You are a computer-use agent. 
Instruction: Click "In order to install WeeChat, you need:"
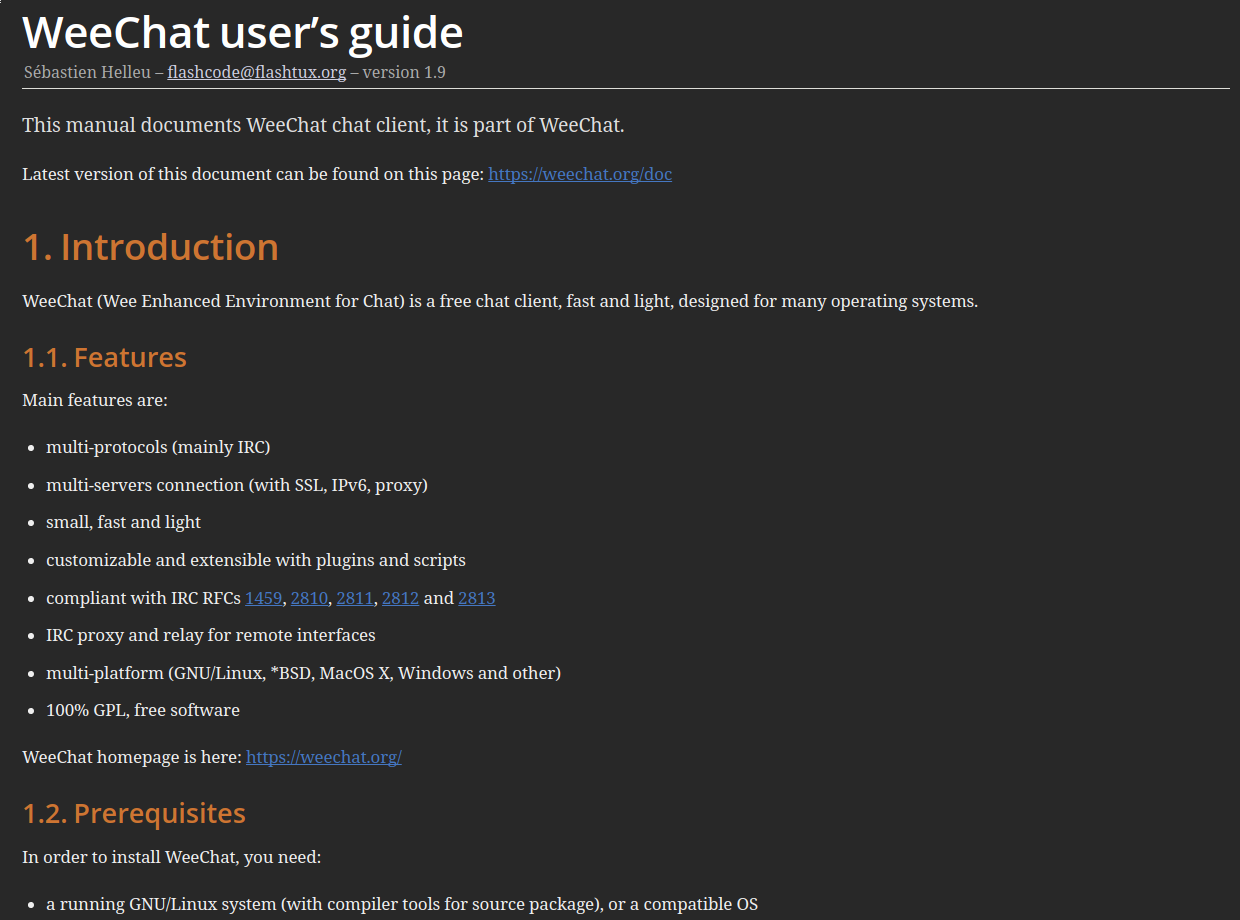pos(172,857)
